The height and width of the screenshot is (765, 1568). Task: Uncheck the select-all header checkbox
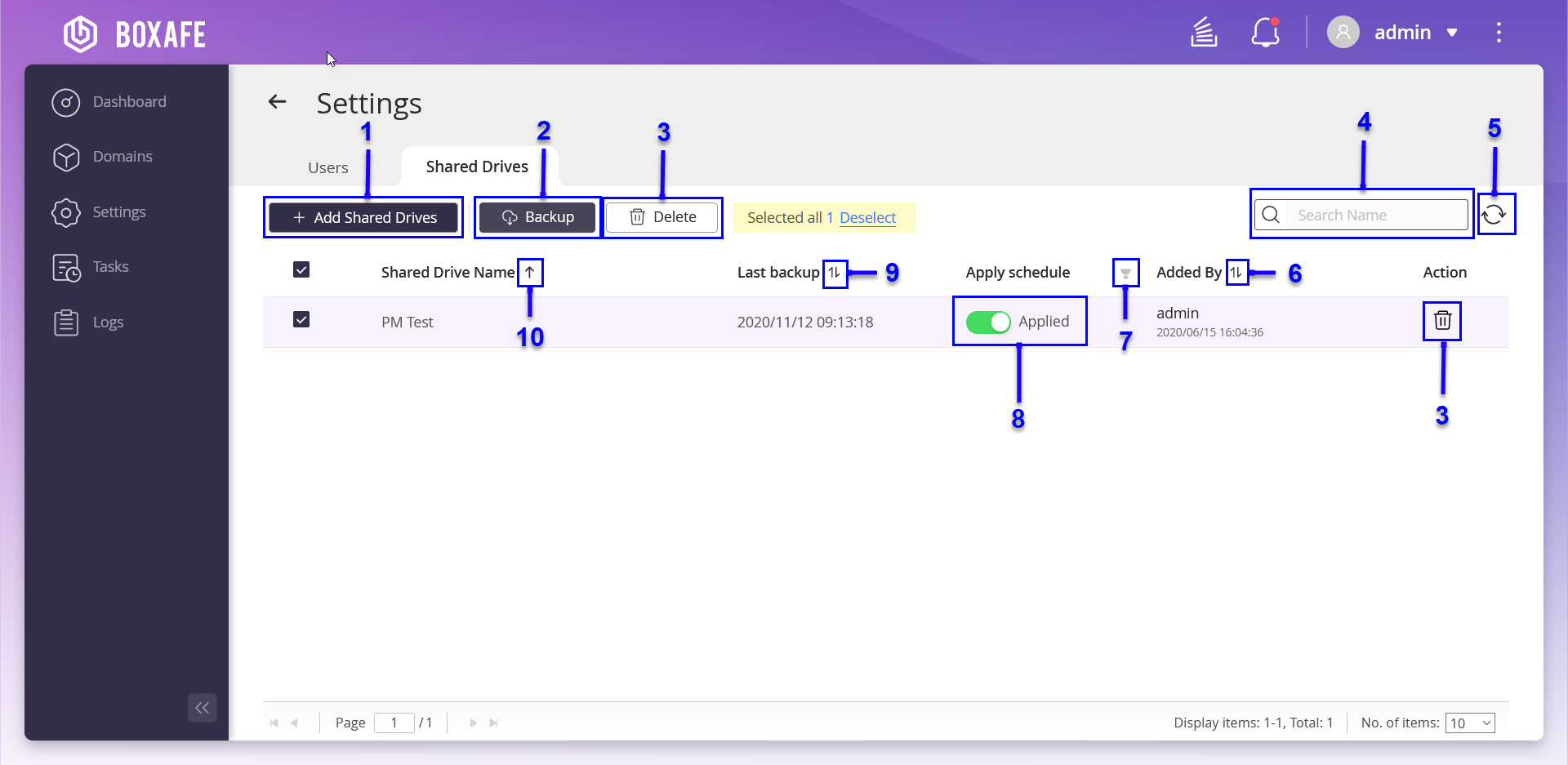pyautogui.click(x=301, y=270)
